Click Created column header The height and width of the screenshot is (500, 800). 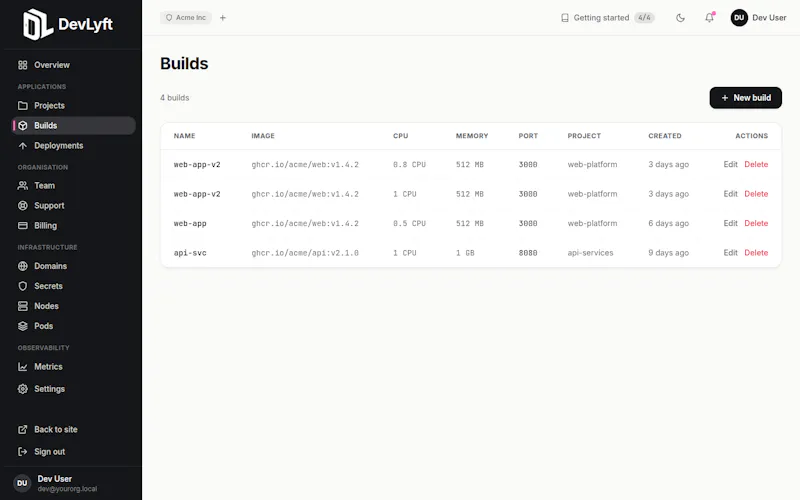665,136
